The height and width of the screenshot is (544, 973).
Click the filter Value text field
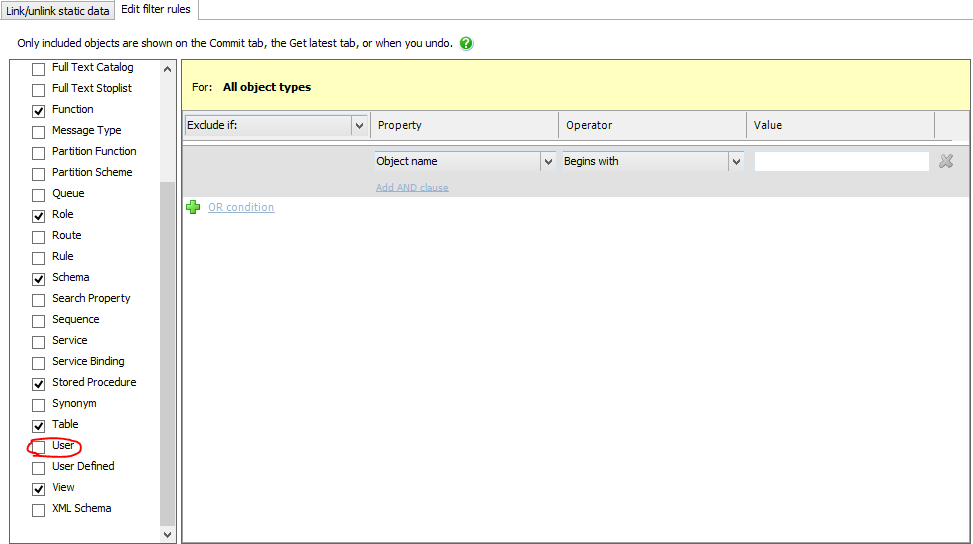[x=841, y=161]
